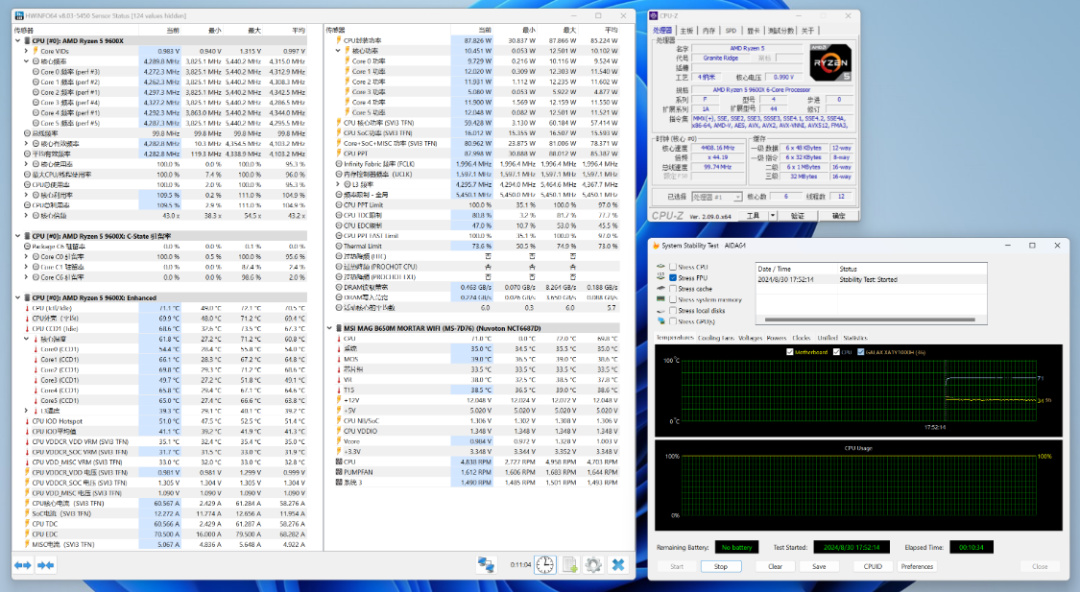Open HWiNFO remote network monitoring icon
The height and width of the screenshot is (592, 1080).
point(487,565)
